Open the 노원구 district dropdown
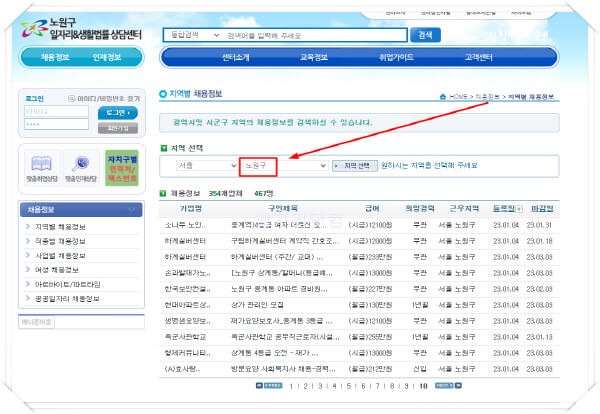 click(285, 165)
